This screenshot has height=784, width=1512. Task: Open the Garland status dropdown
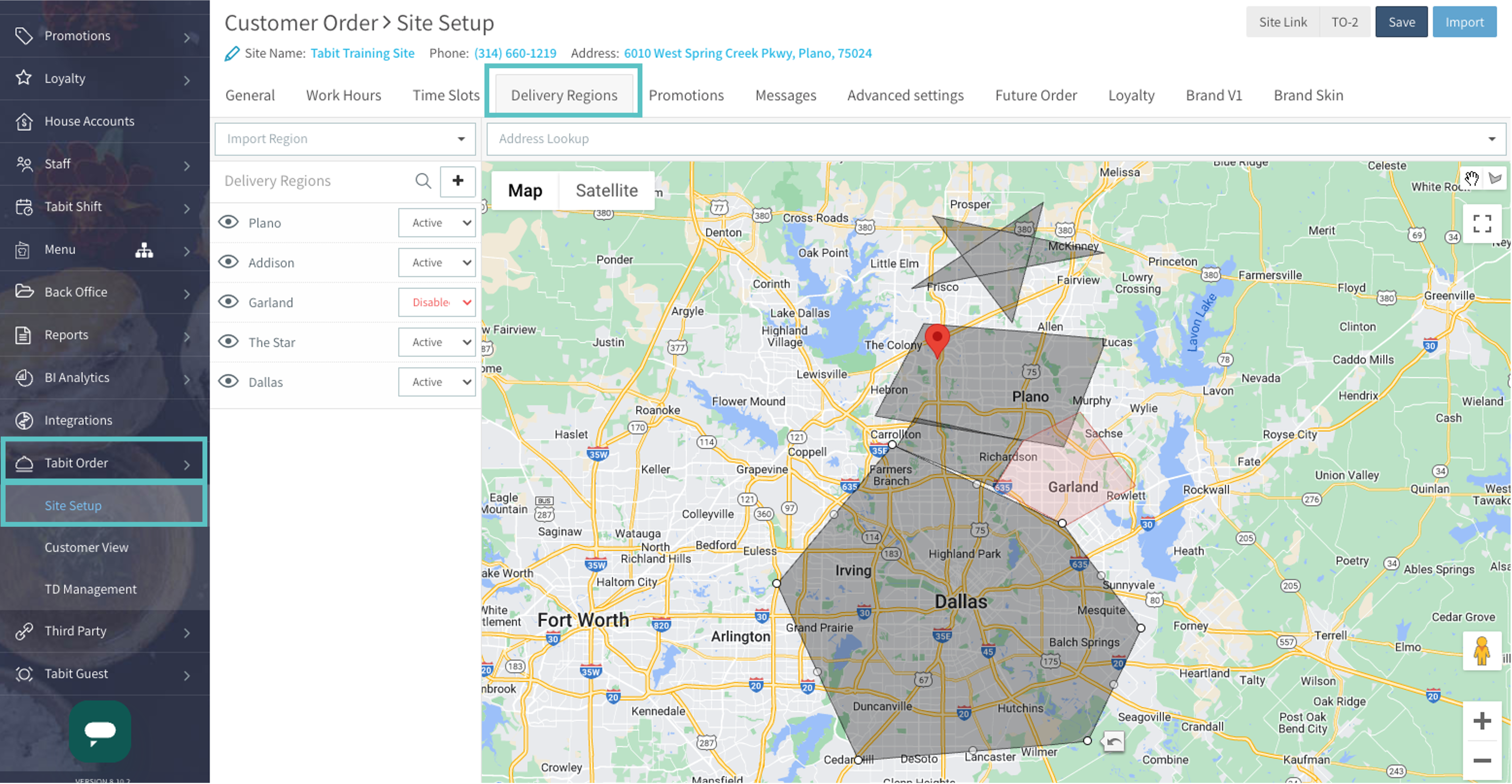pyautogui.click(x=437, y=303)
